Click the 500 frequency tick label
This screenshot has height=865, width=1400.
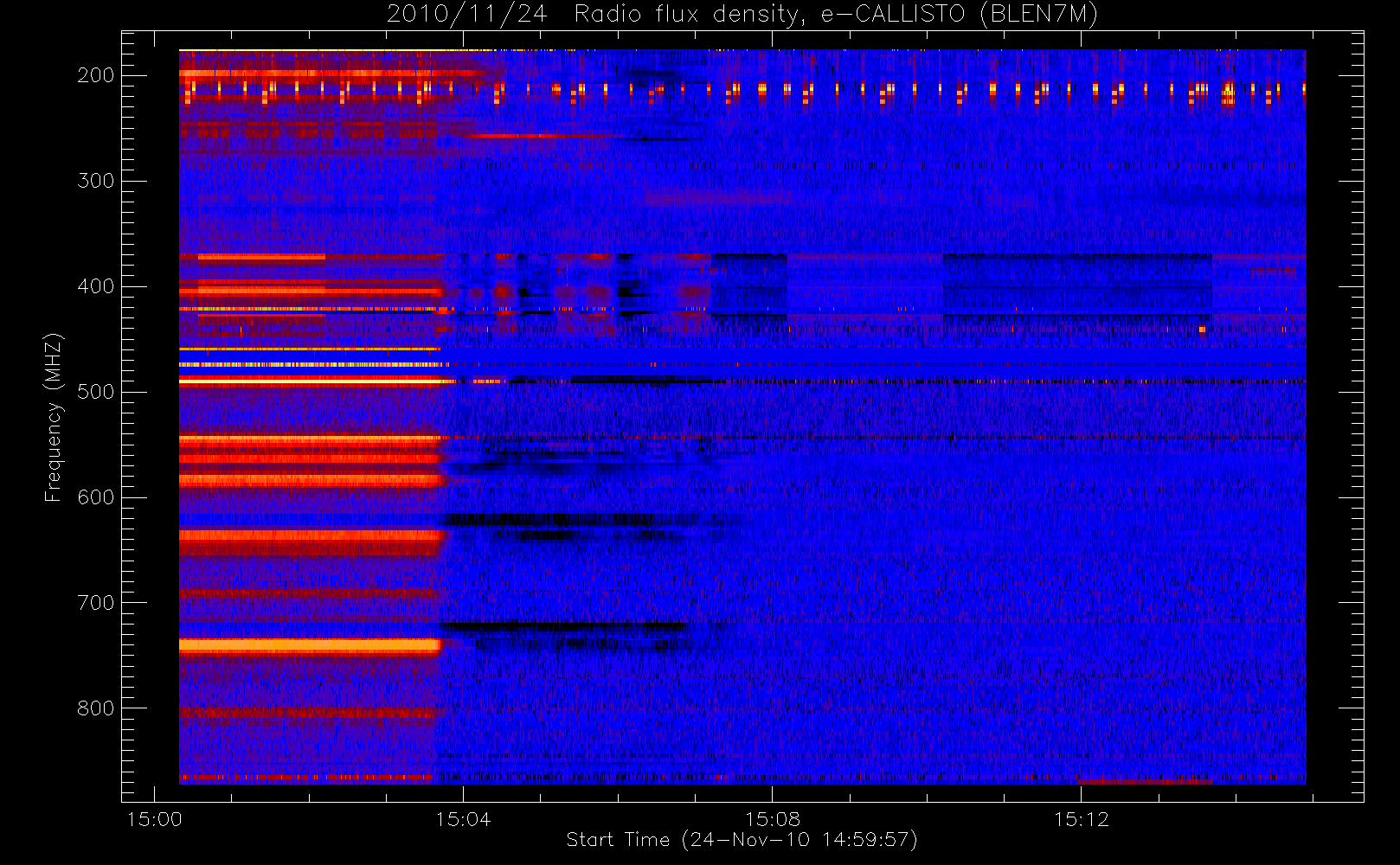pyautogui.click(x=95, y=392)
